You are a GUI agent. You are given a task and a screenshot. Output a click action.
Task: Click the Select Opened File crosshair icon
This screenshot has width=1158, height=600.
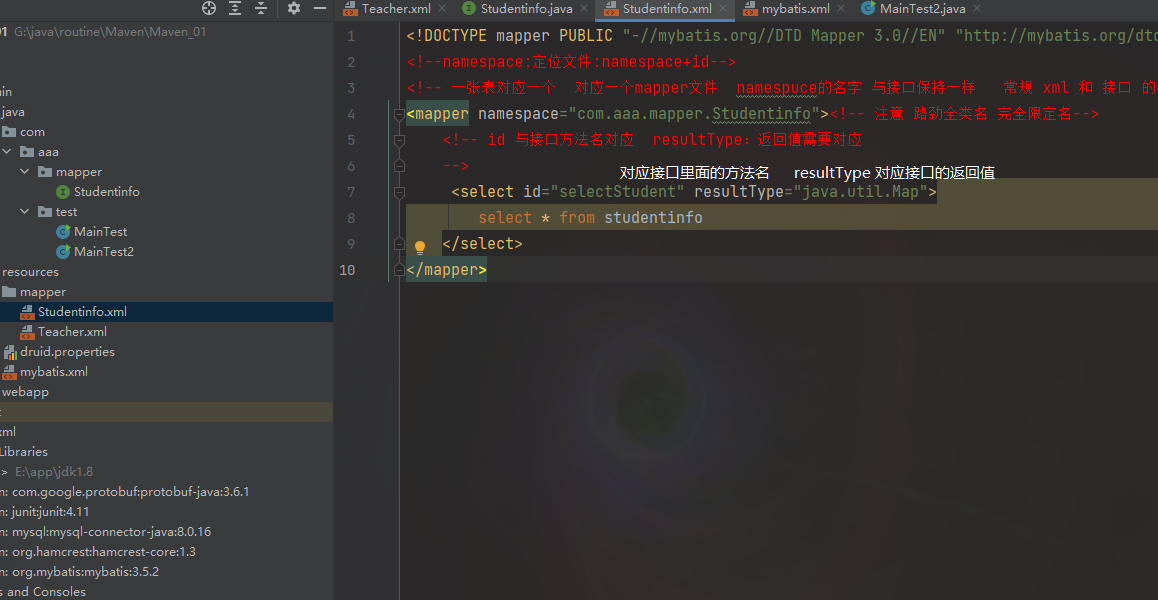coord(209,8)
